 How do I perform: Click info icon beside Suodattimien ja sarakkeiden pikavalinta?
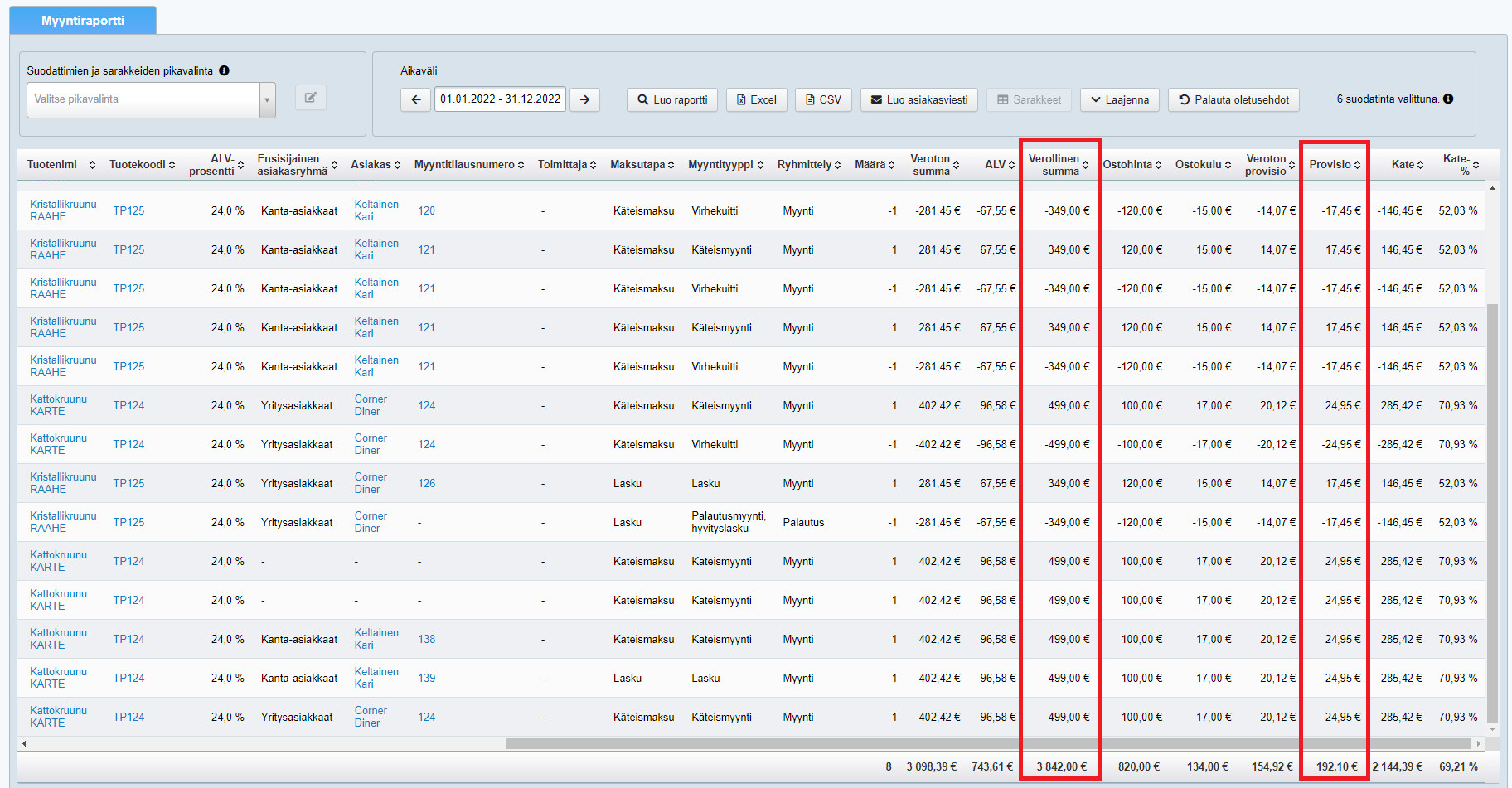(224, 70)
